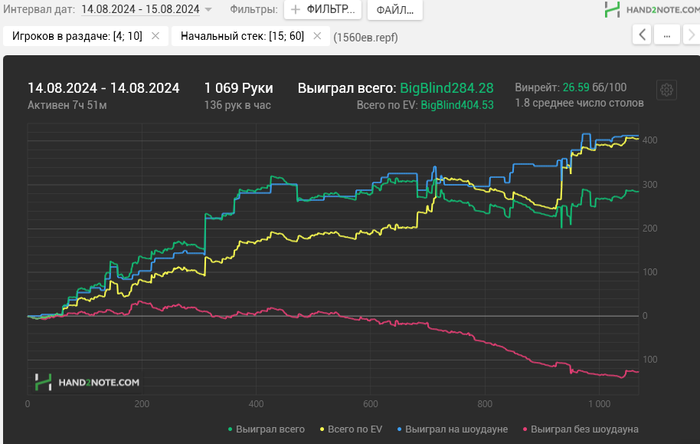Click the winrate 26.59 бб/100 value

click(x=594, y=87)
